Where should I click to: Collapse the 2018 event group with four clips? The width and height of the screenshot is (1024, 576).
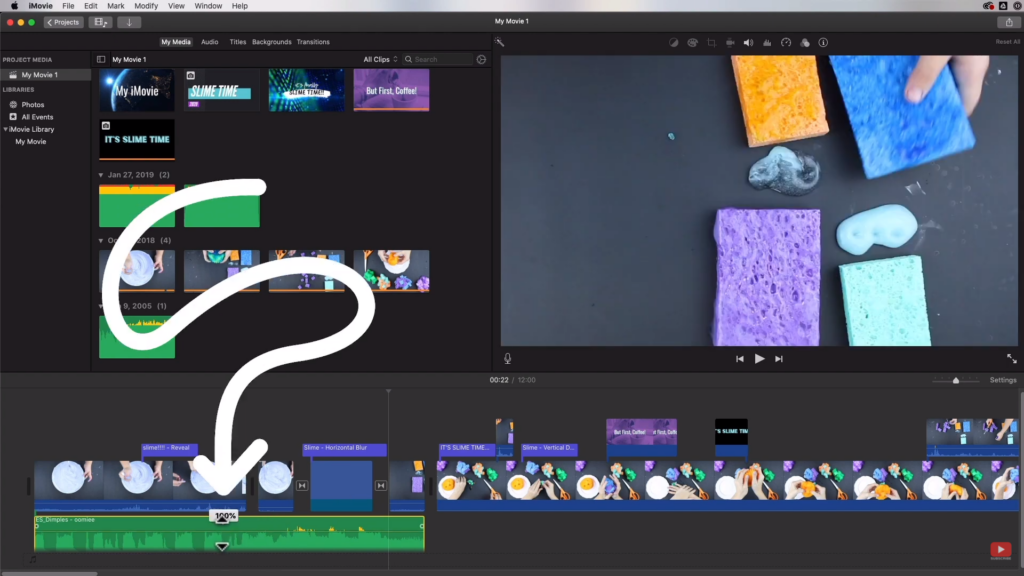pos(101,240)
